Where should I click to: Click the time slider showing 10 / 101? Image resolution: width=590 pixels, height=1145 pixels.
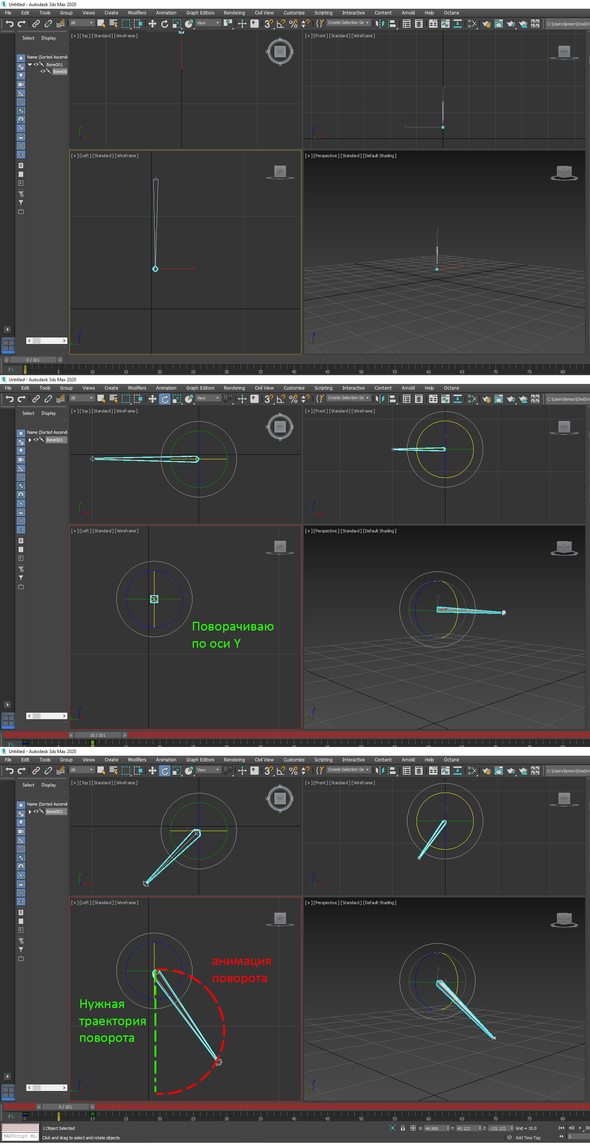pyautogui.click(x=98, y=735)
